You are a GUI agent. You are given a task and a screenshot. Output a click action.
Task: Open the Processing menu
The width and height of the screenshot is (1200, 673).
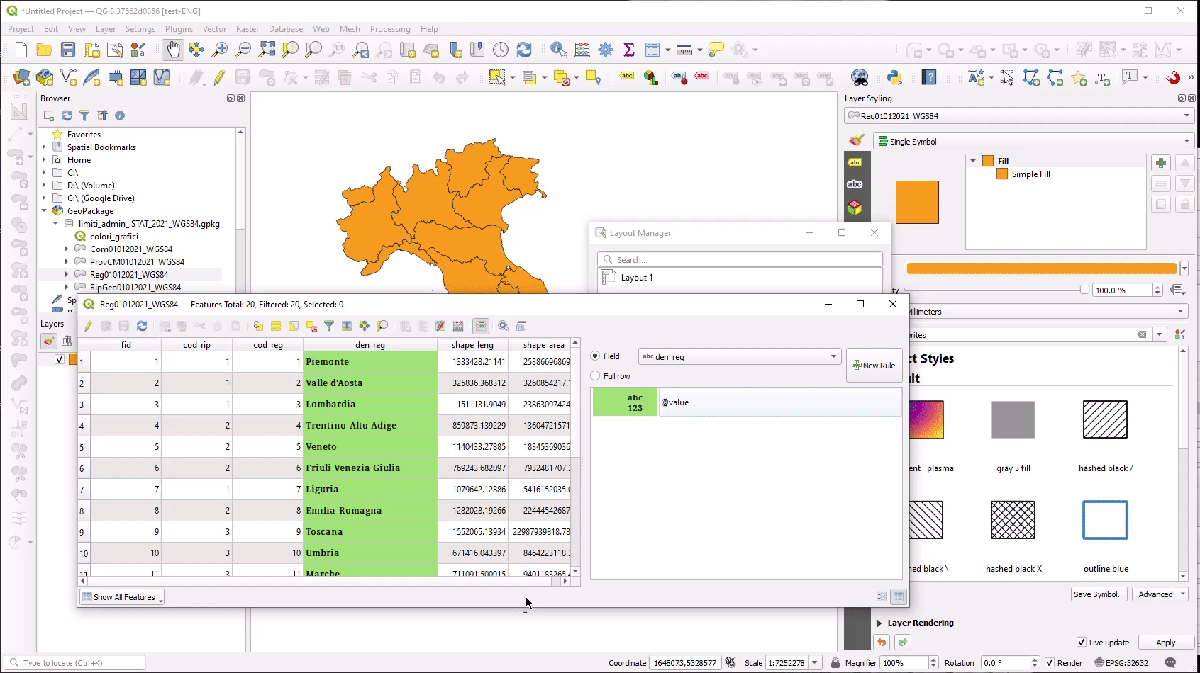click(x=390, y=29)
